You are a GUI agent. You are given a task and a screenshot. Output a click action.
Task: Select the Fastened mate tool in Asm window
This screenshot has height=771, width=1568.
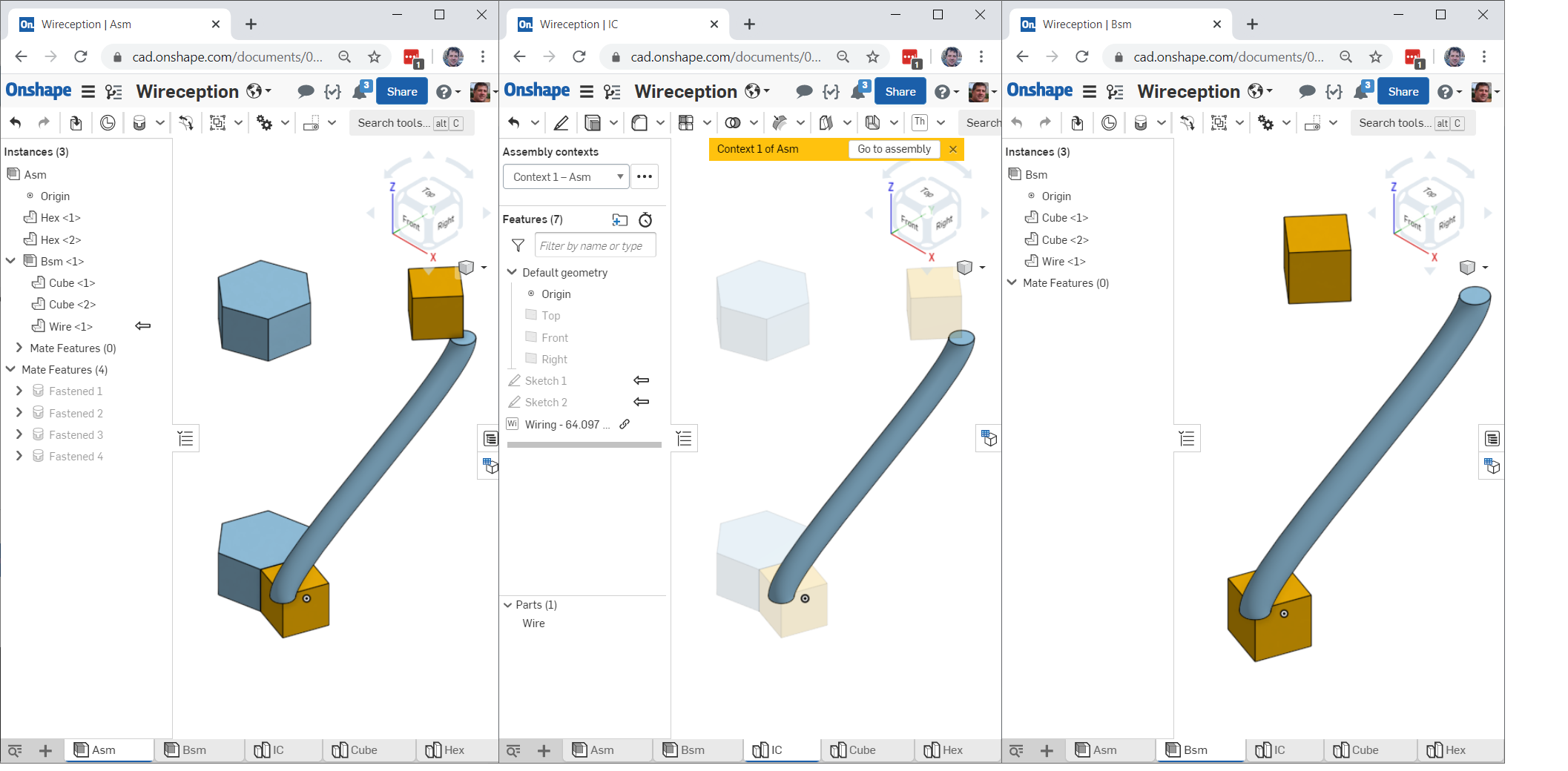(139, 122)
